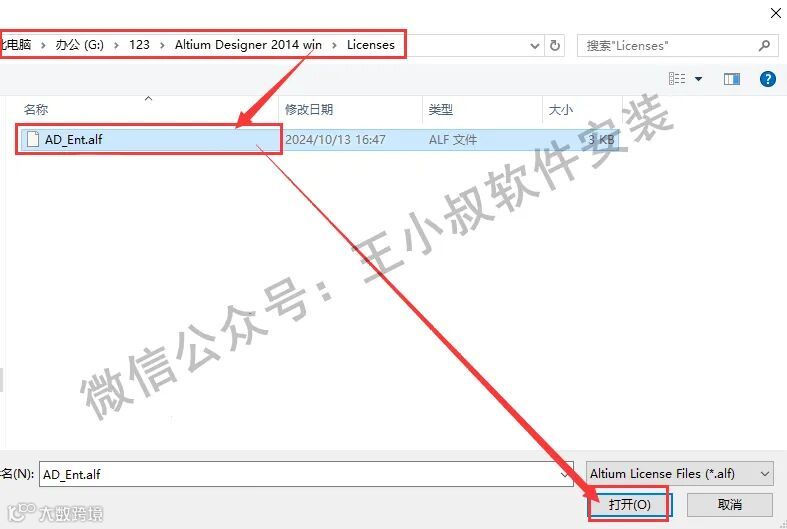The image size is (787, 529).
Task: Open the file name history dropdown
Action: pyautogui.click(x=564, y=474)
